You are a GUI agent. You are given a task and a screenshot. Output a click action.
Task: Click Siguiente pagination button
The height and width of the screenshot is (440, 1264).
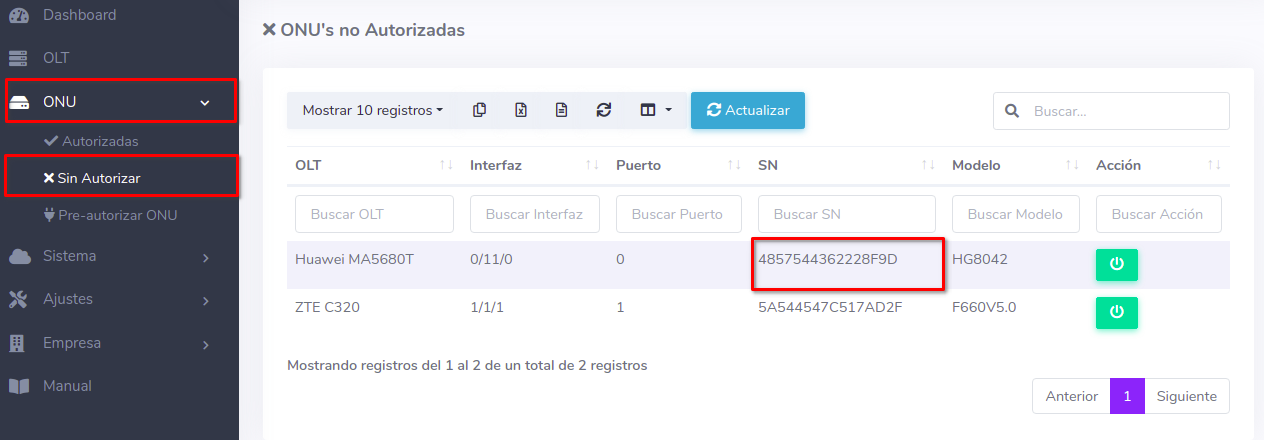pyautogui.click(x=1186, y=396)
